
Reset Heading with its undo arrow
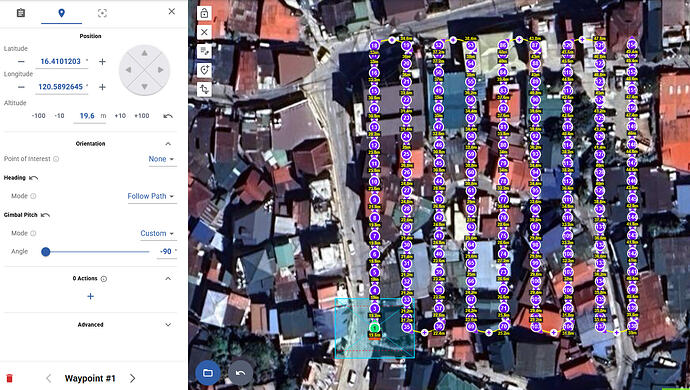tap(33, 178)
